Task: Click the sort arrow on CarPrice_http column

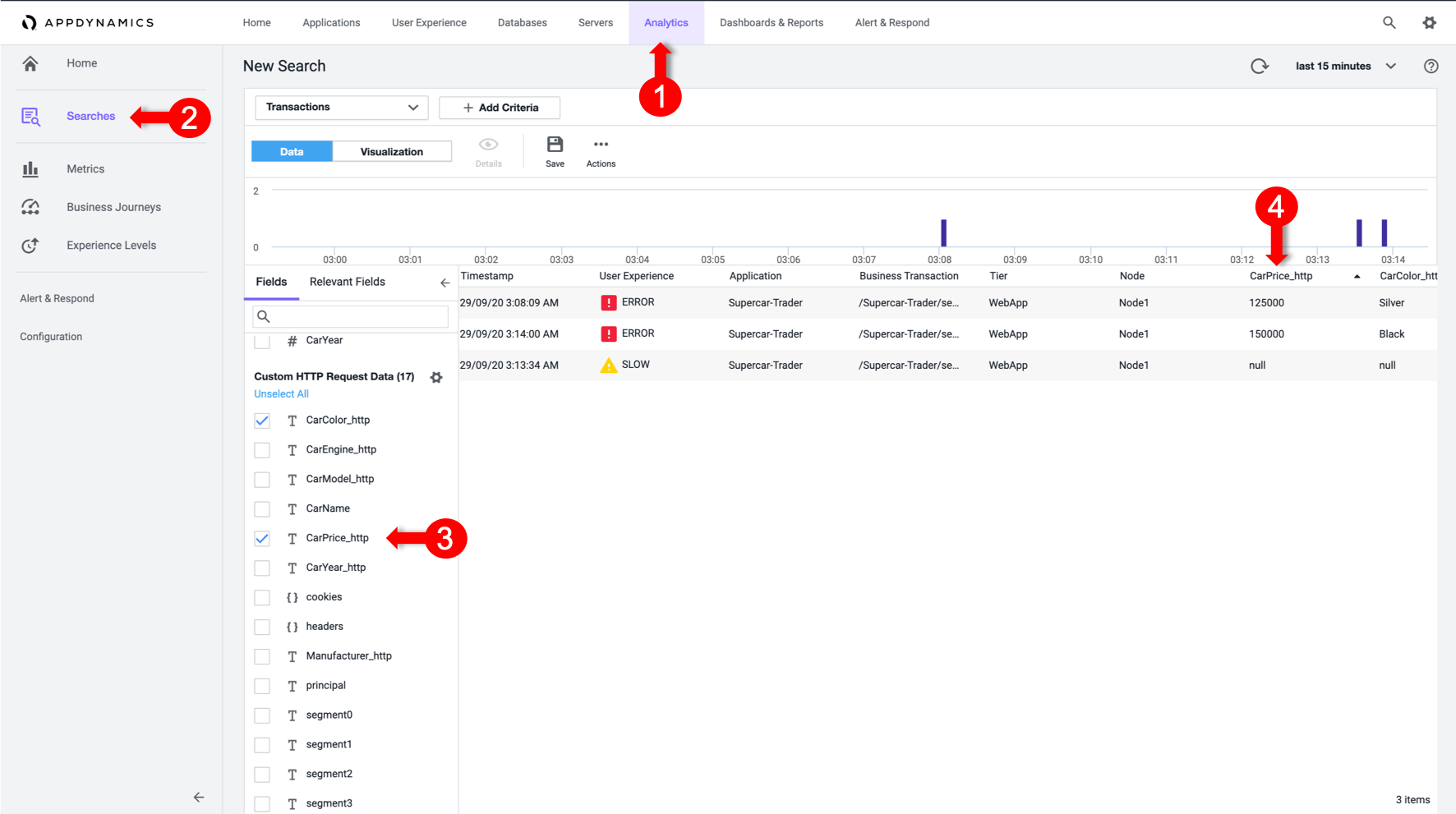Action: 1357,277
